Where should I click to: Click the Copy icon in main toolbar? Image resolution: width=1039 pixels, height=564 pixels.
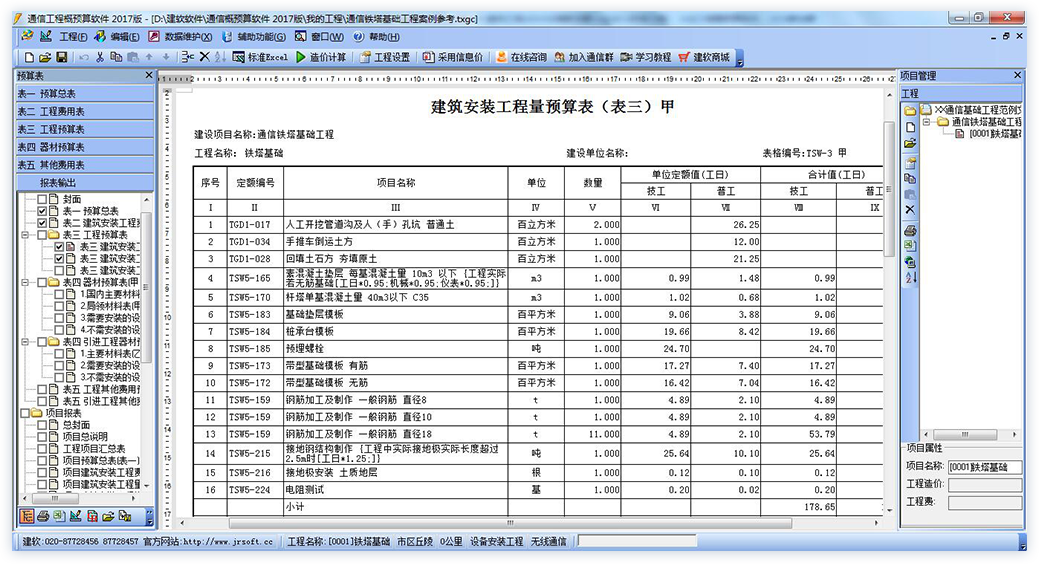[x=116, y=58]
